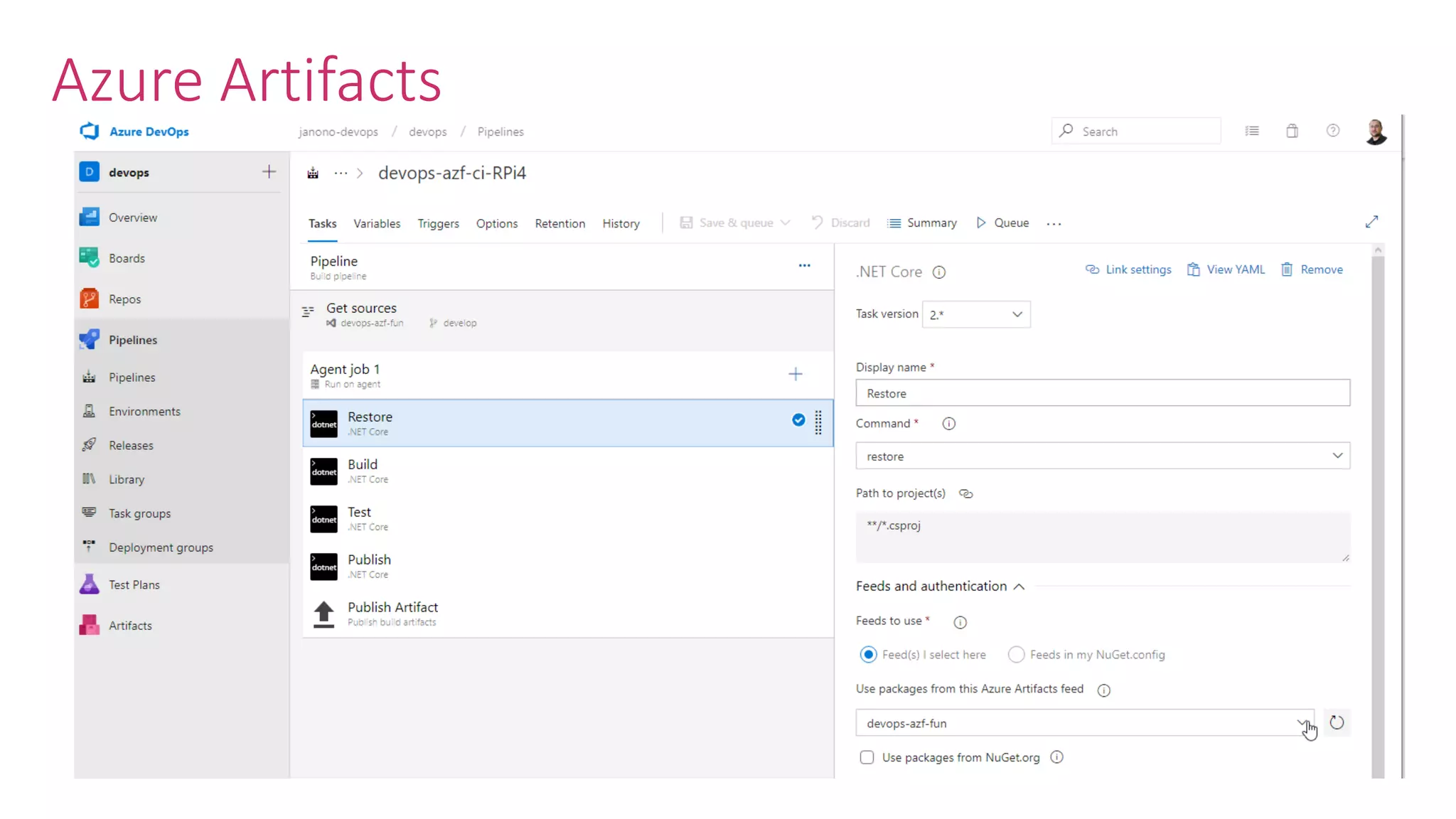1456x819 pixels.
Task: Open the Task version dropdown
Action: pyautogui.click(x=975, y=314)
